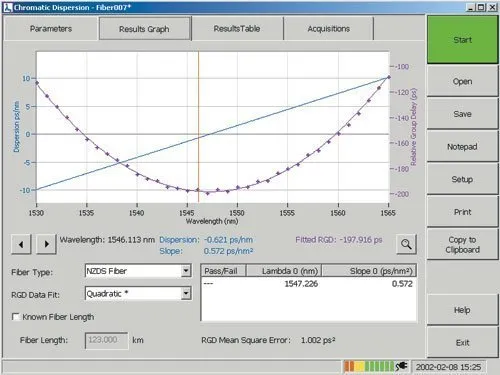This screenshot has height=375, width=500.
Task: Go to the Acquisitions tab
Action: (329, 29)
